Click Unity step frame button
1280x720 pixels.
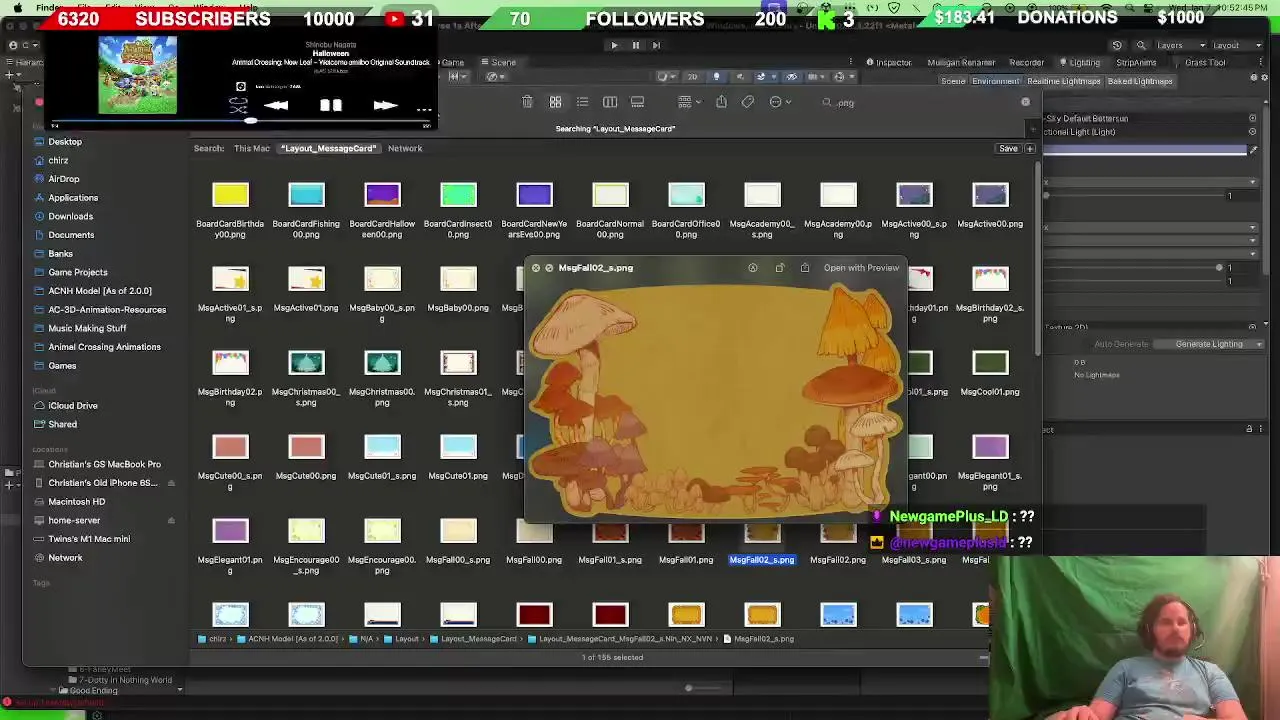coord(656,45)
